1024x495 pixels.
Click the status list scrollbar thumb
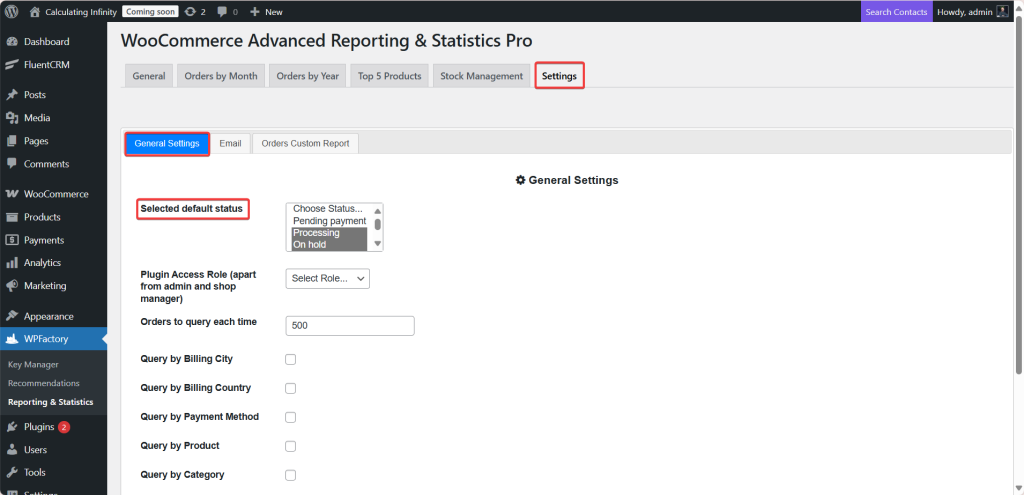click(x=377, y=224)
